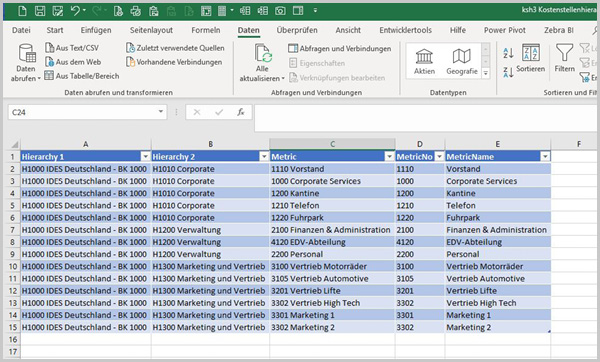Open the Undo history dropdown arrow
600x362 pixels.
click(85, 11)
